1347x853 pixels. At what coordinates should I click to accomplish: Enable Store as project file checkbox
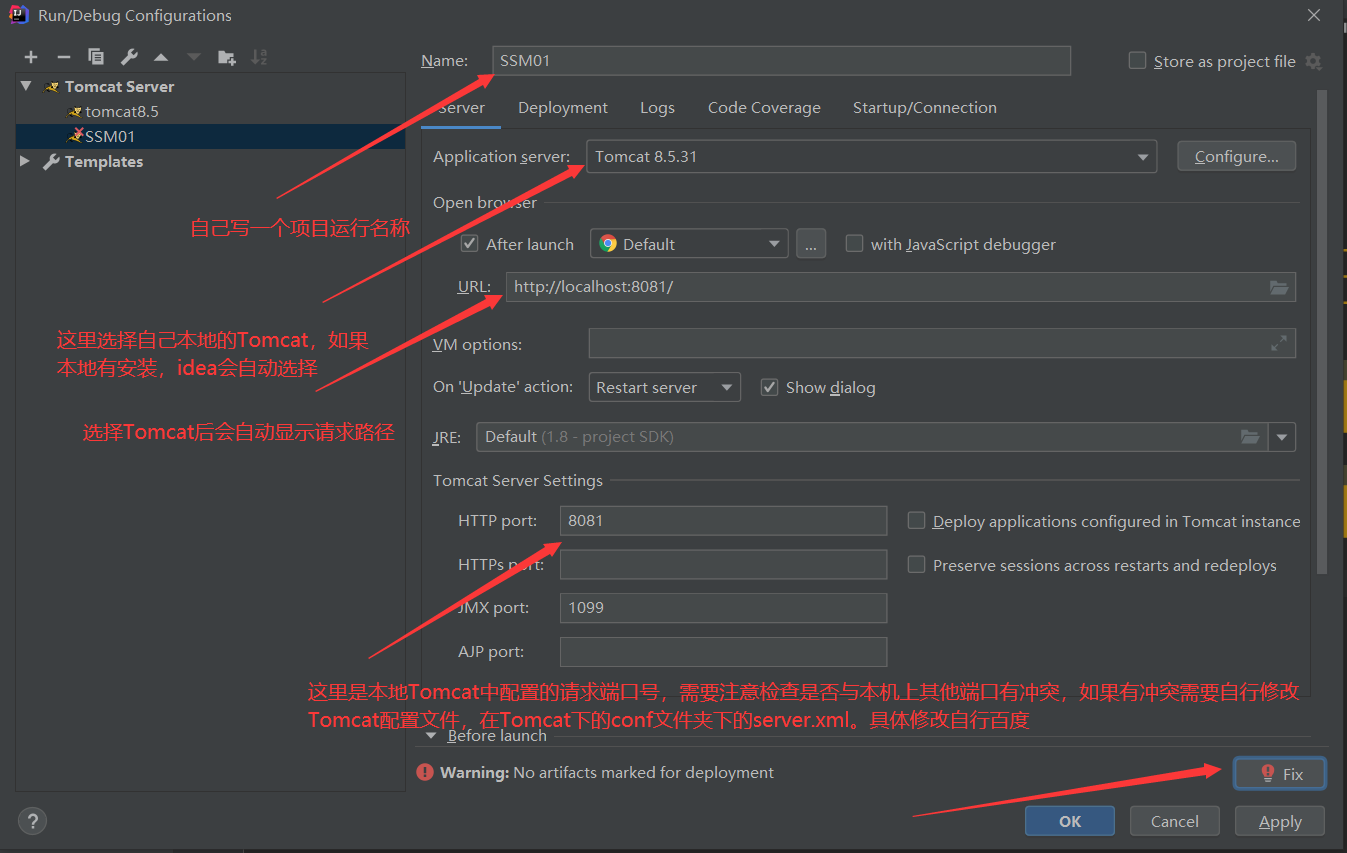click(1137, 60)
